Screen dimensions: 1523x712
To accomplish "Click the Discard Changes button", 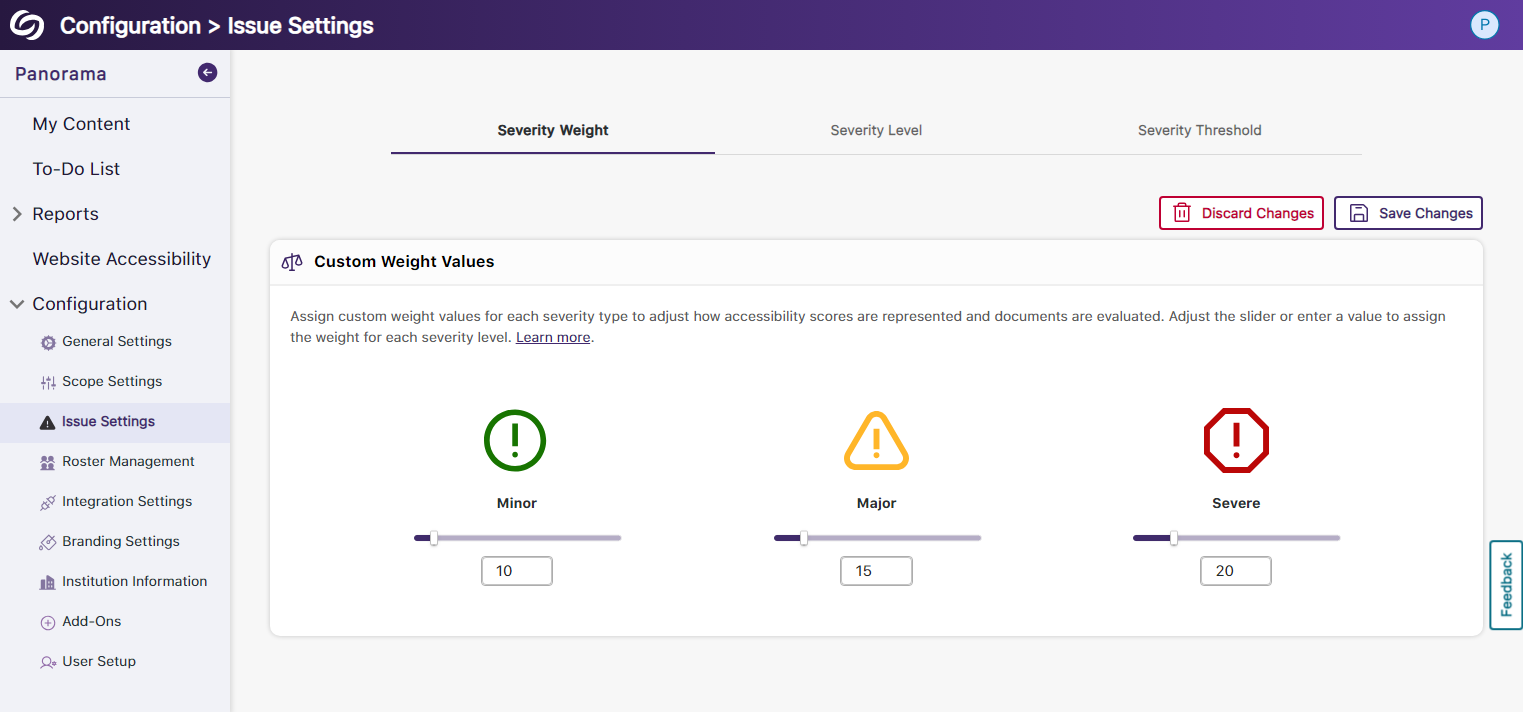I will [1241, 213].
